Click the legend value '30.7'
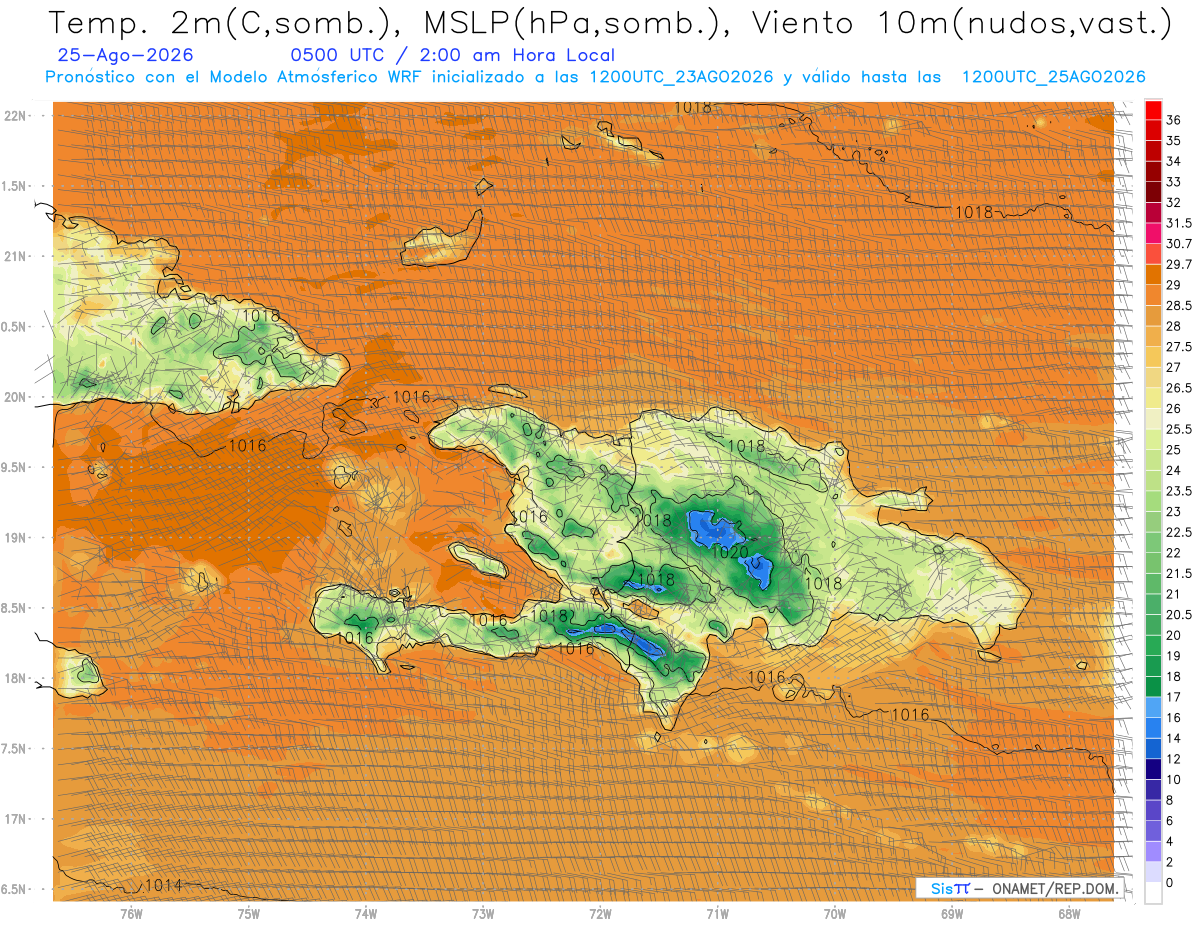This screenshot has width=1200, height=927. click(1178, 244)
